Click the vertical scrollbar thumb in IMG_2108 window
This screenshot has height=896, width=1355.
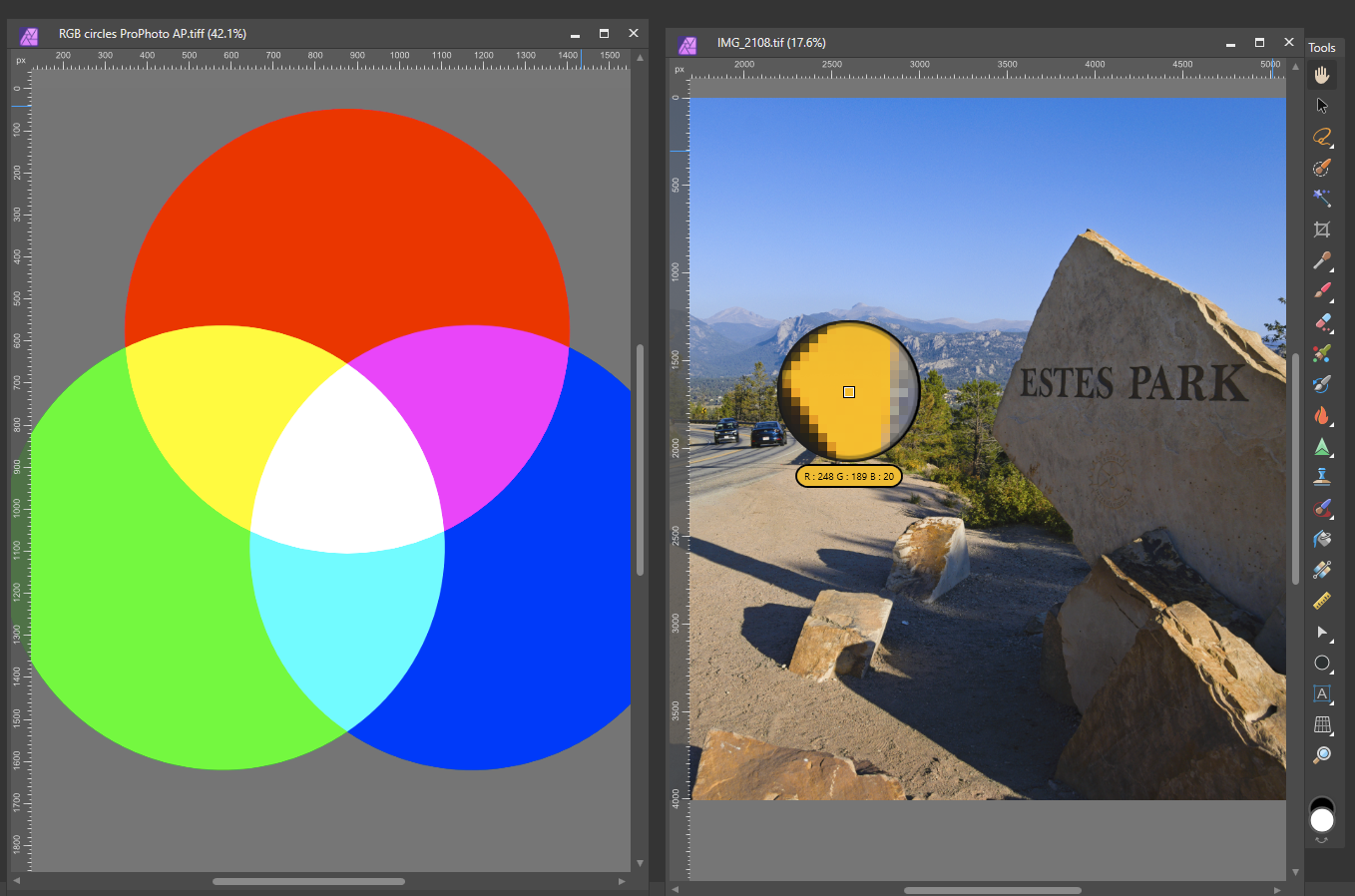[x=1295, y=467]
